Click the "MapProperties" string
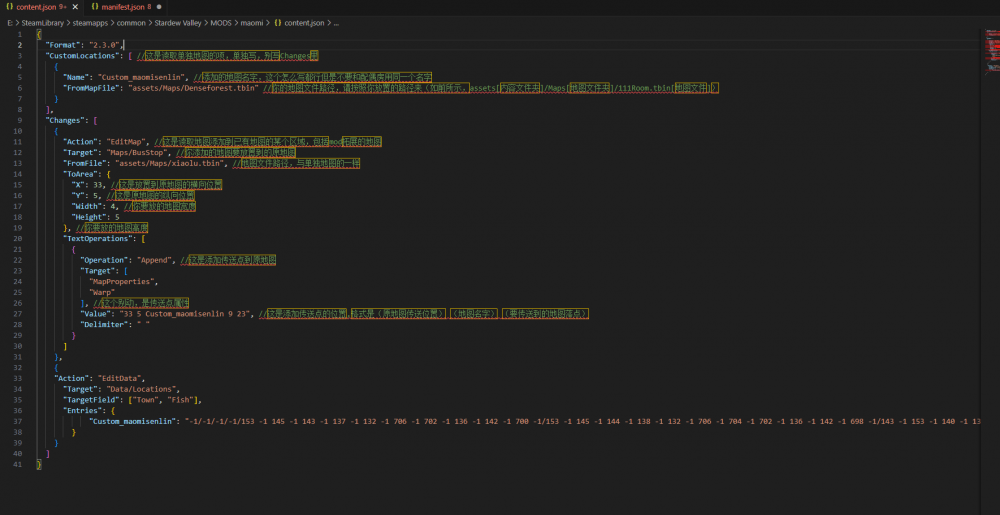This screenshot has width=1000, height=515. pos(123,281)
